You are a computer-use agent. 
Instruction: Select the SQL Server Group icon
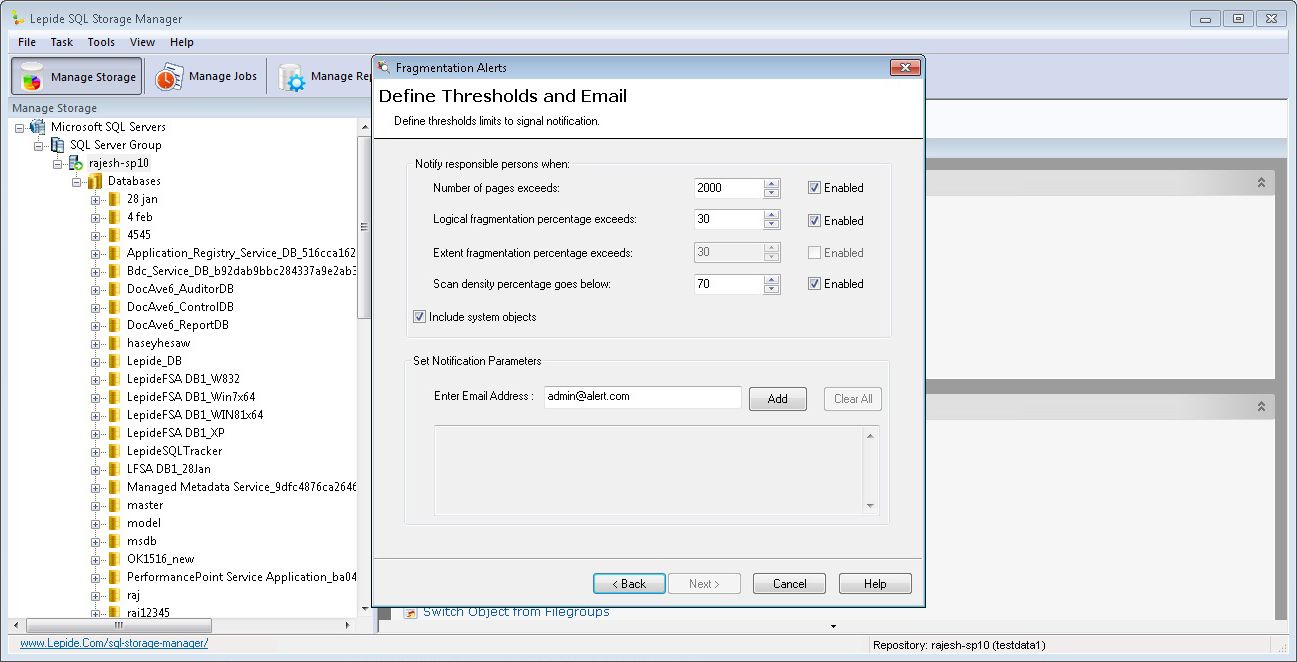tap(57, 145)
